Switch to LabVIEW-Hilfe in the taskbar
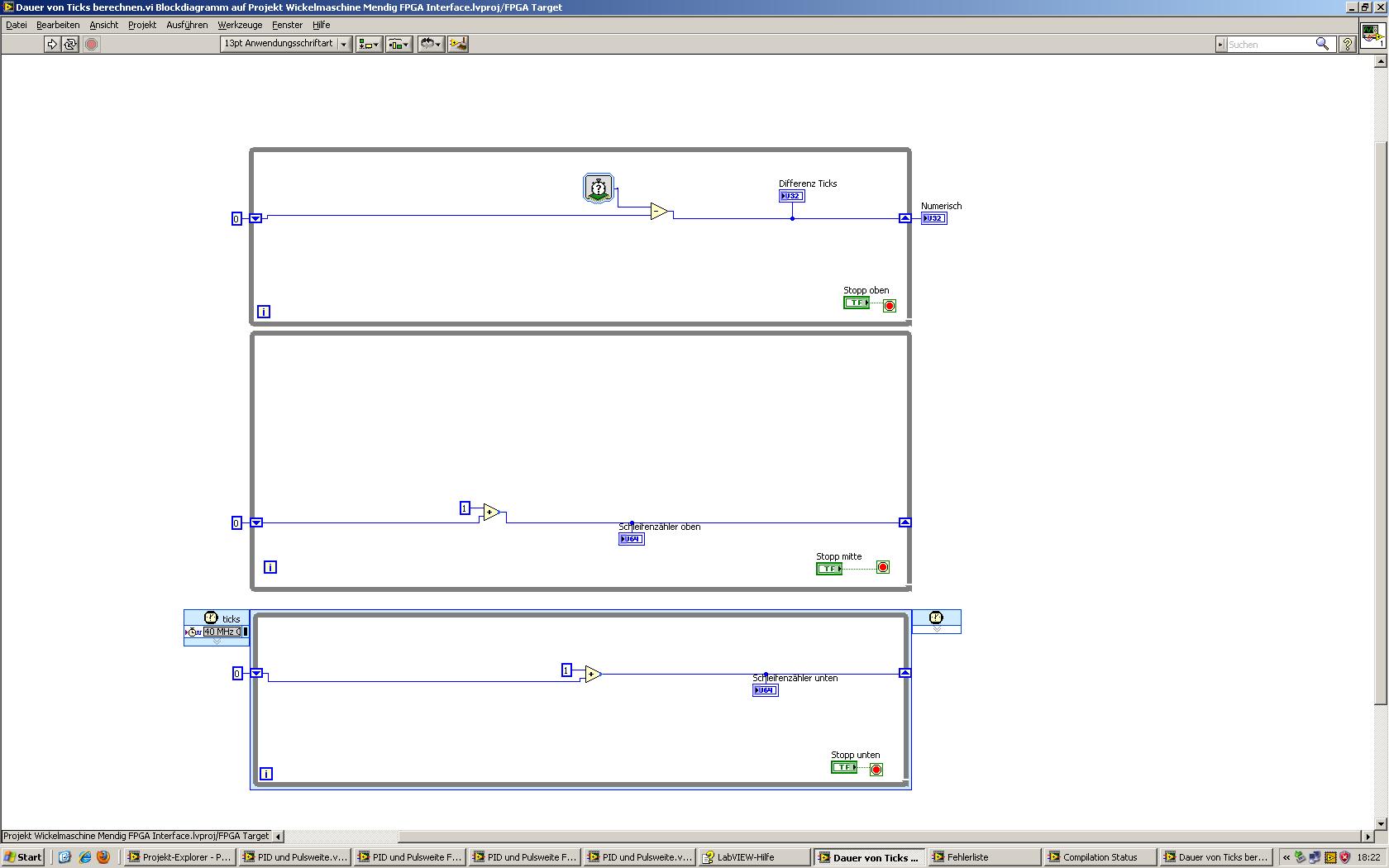 pos(755,857)
